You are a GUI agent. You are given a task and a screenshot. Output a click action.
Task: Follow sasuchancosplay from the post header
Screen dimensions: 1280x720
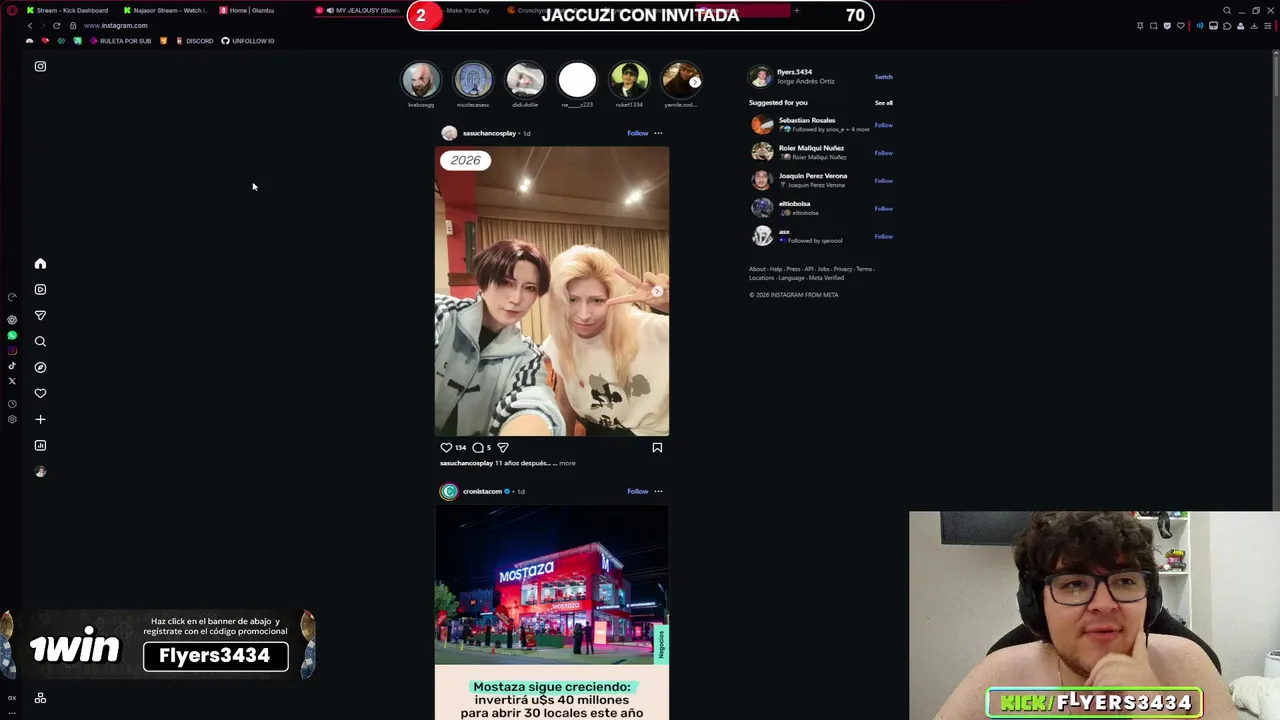click(x=637, y=133)
